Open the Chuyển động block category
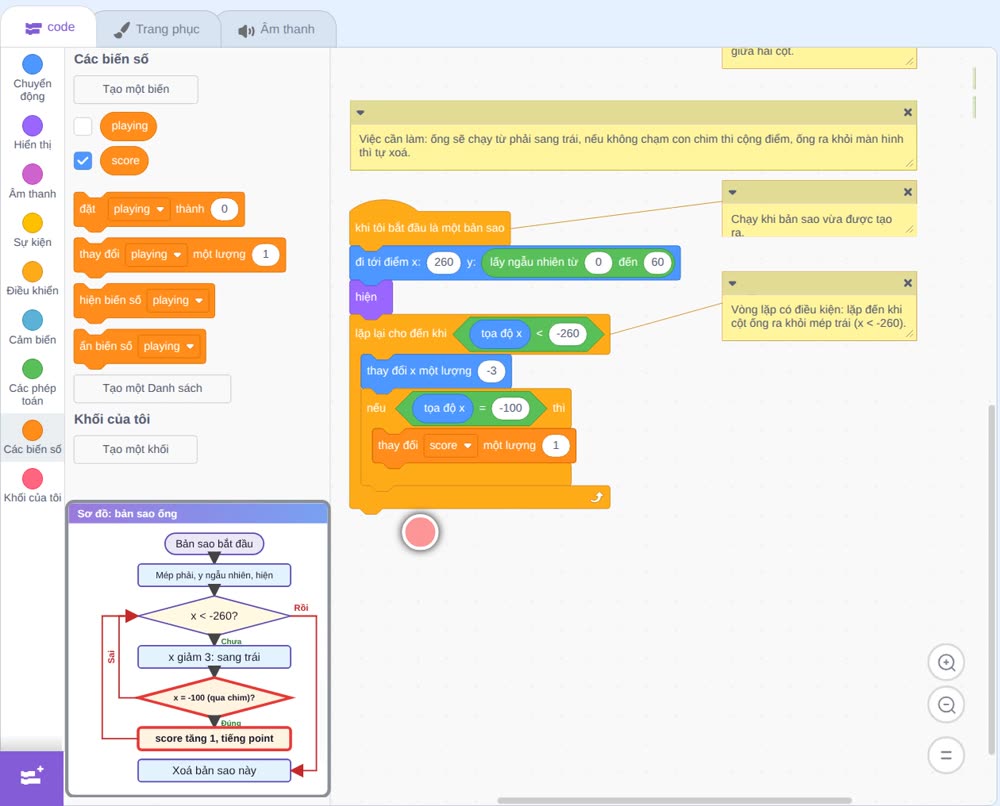 32,78
